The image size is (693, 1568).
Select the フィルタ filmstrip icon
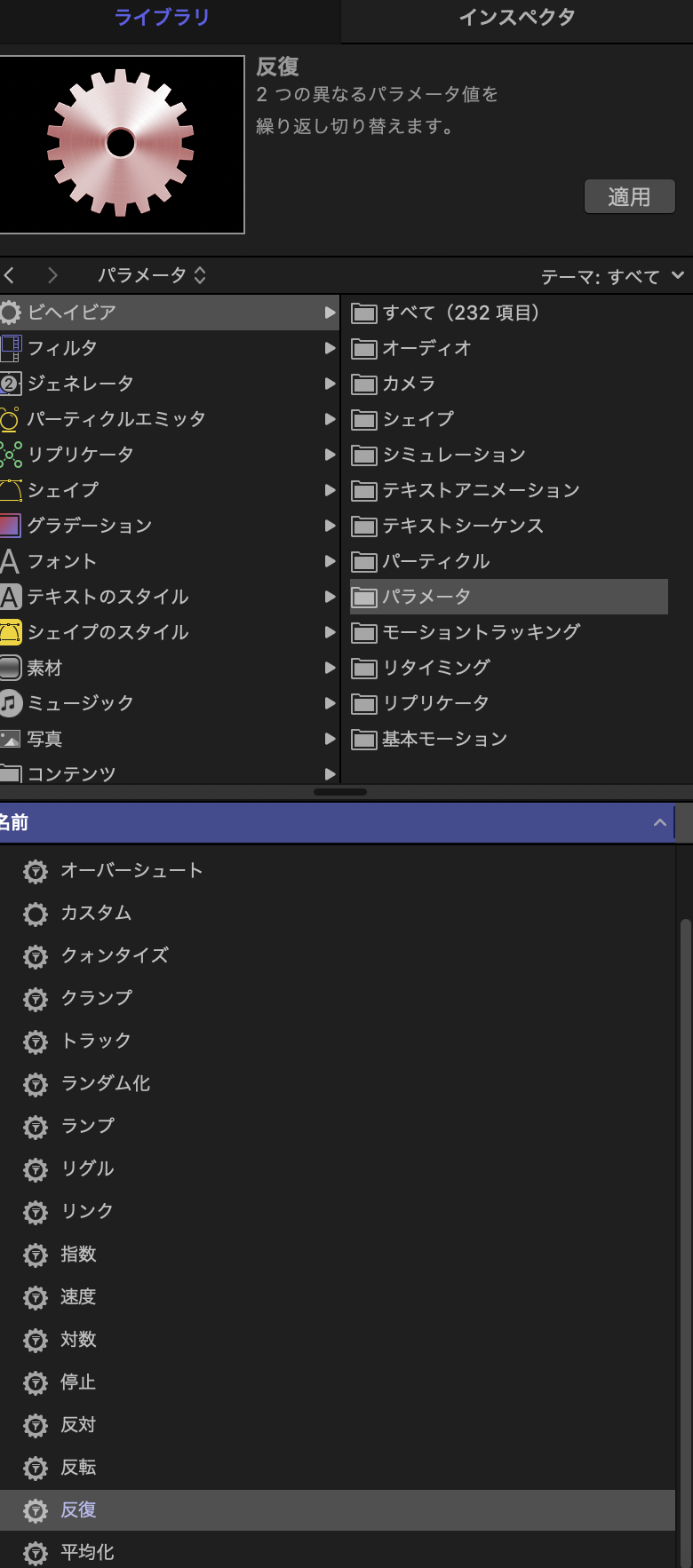pos(10,348)
